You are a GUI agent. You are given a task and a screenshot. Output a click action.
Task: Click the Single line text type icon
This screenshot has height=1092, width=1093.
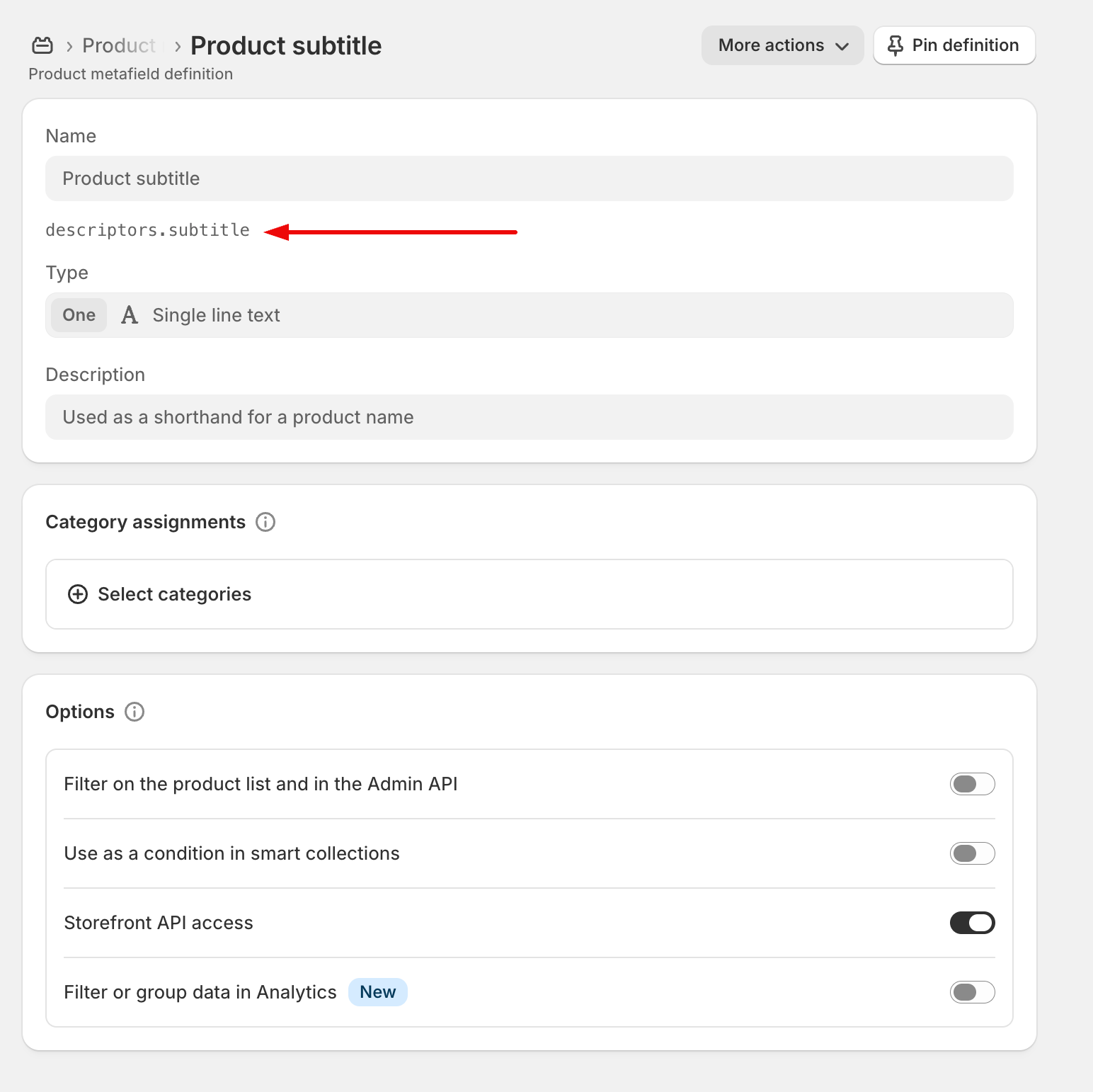[x=130, y=315]
